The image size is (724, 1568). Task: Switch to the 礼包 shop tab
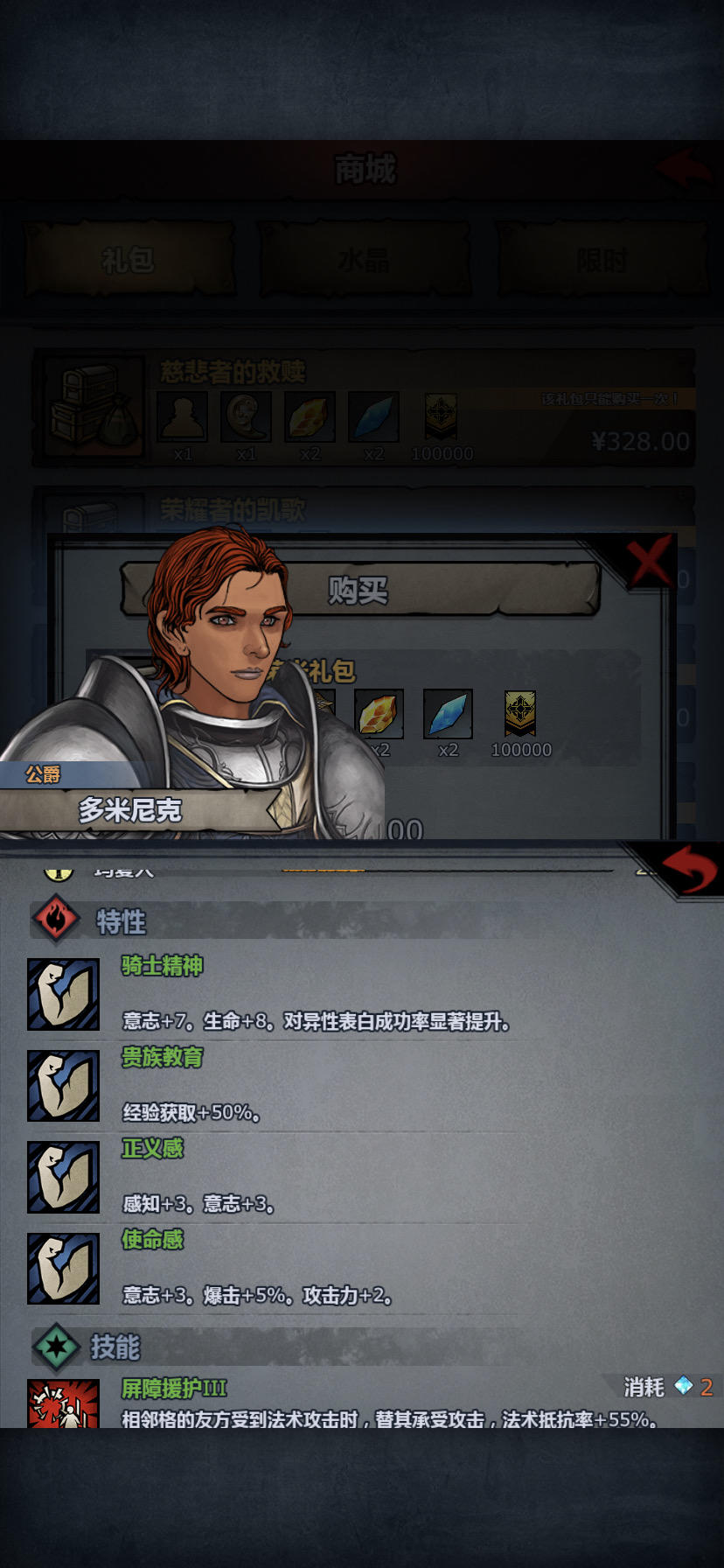[x=129, y=260]
